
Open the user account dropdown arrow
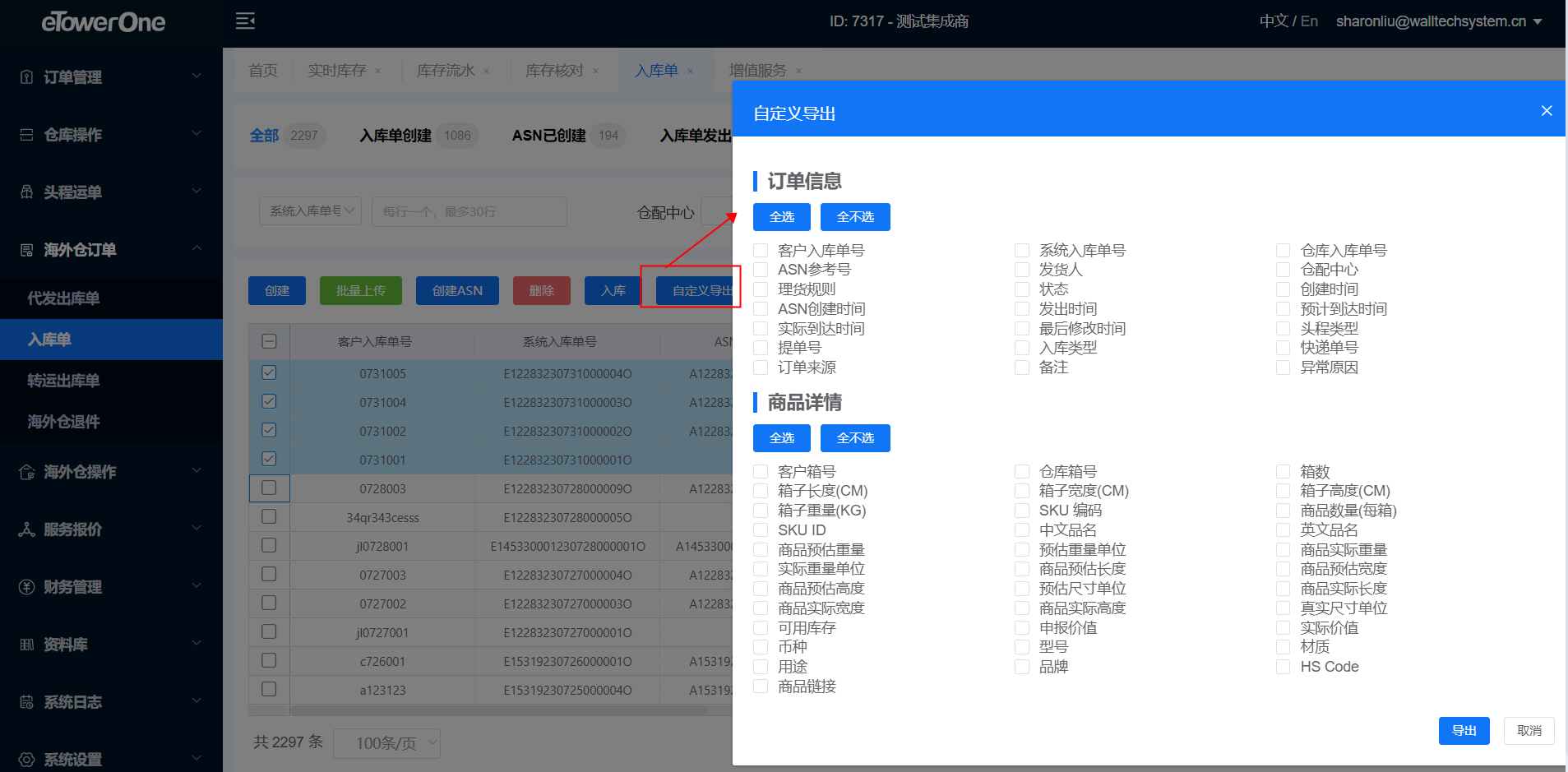[1538, 22]
